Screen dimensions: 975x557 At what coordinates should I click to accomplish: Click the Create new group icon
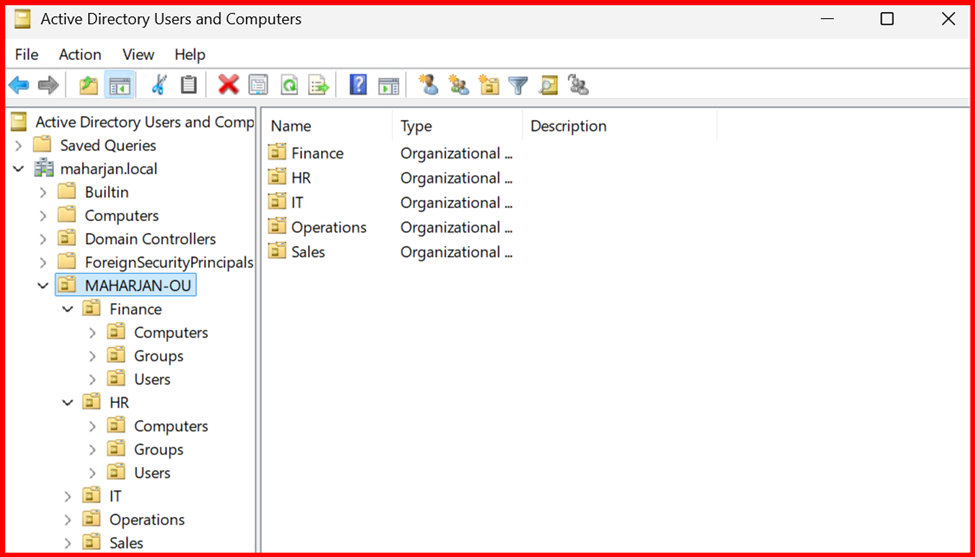[459, 86]
